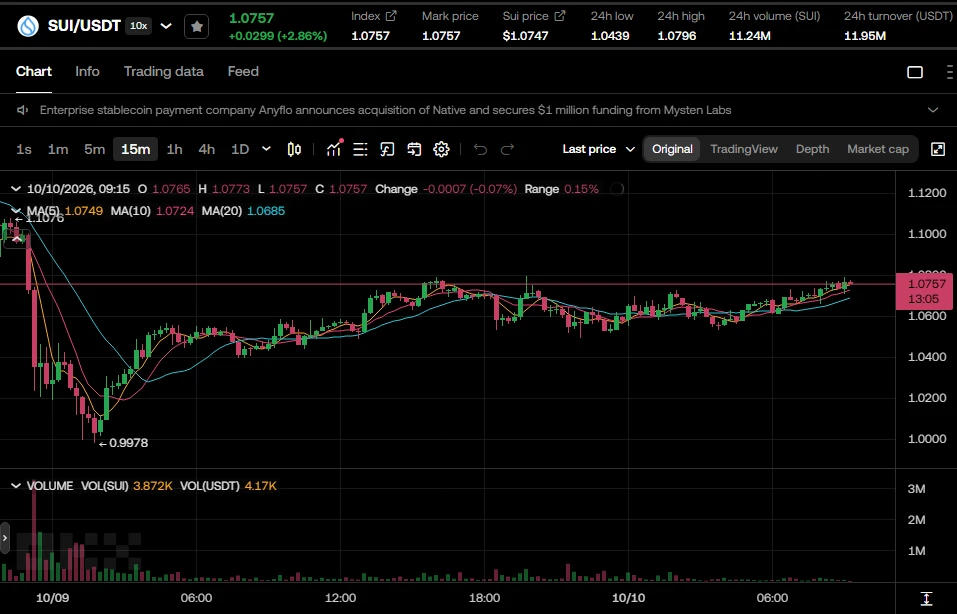Expand the Anyflo news announcement chevron

click(933, 110)
